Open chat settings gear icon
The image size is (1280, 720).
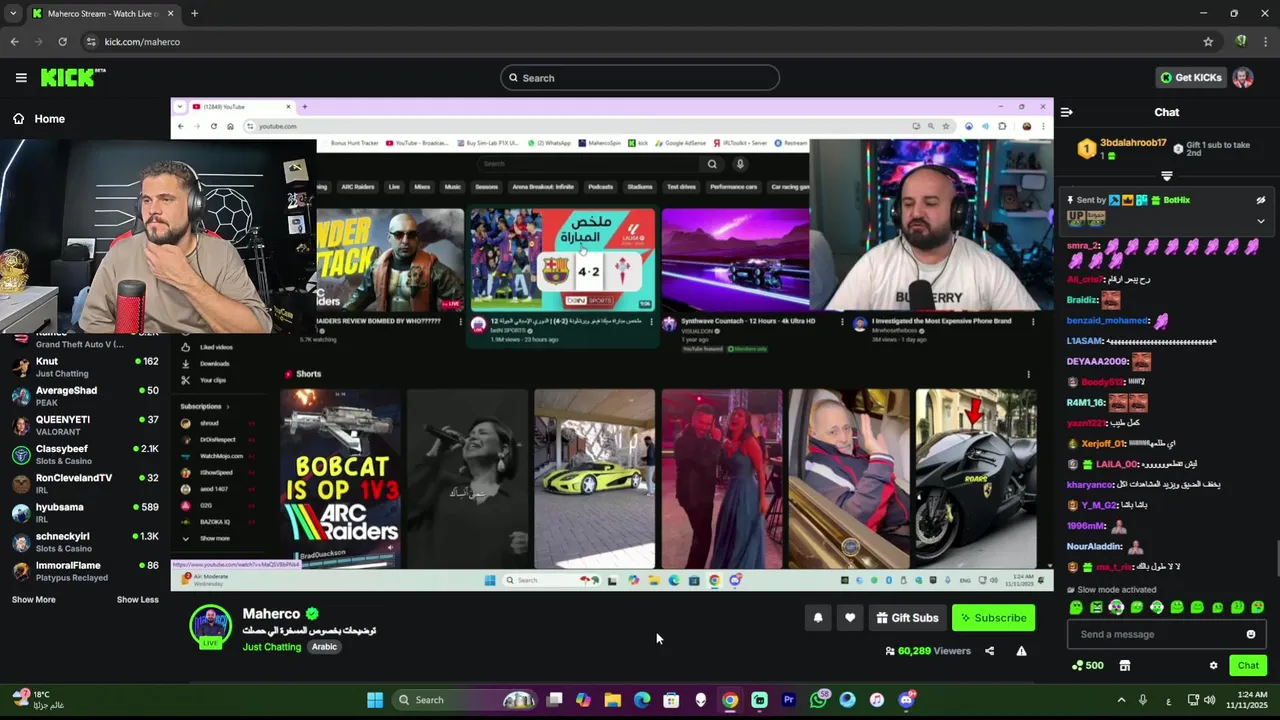[x=1213, y=666]
